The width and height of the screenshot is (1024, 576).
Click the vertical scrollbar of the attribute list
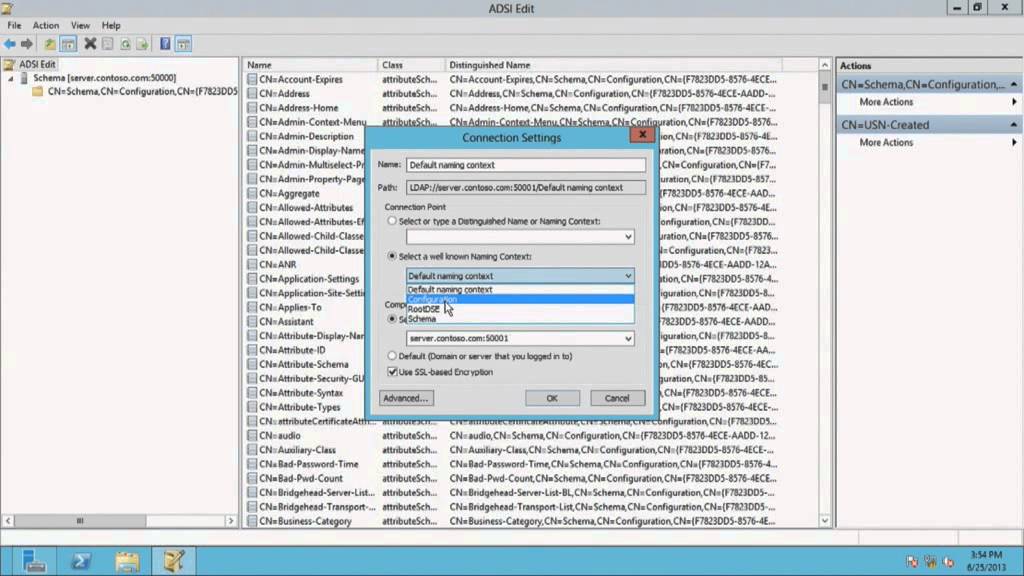point(824,294)
